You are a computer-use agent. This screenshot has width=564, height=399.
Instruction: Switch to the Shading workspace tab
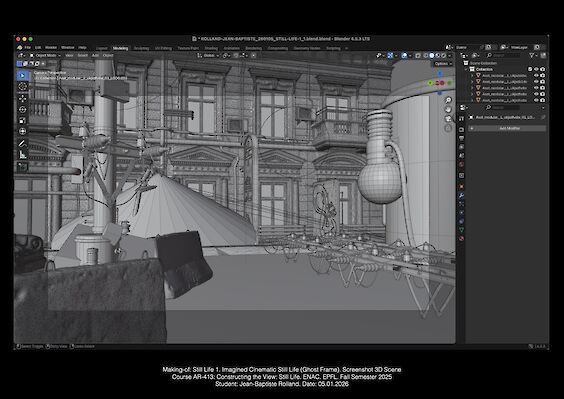[x=211, y=48]
